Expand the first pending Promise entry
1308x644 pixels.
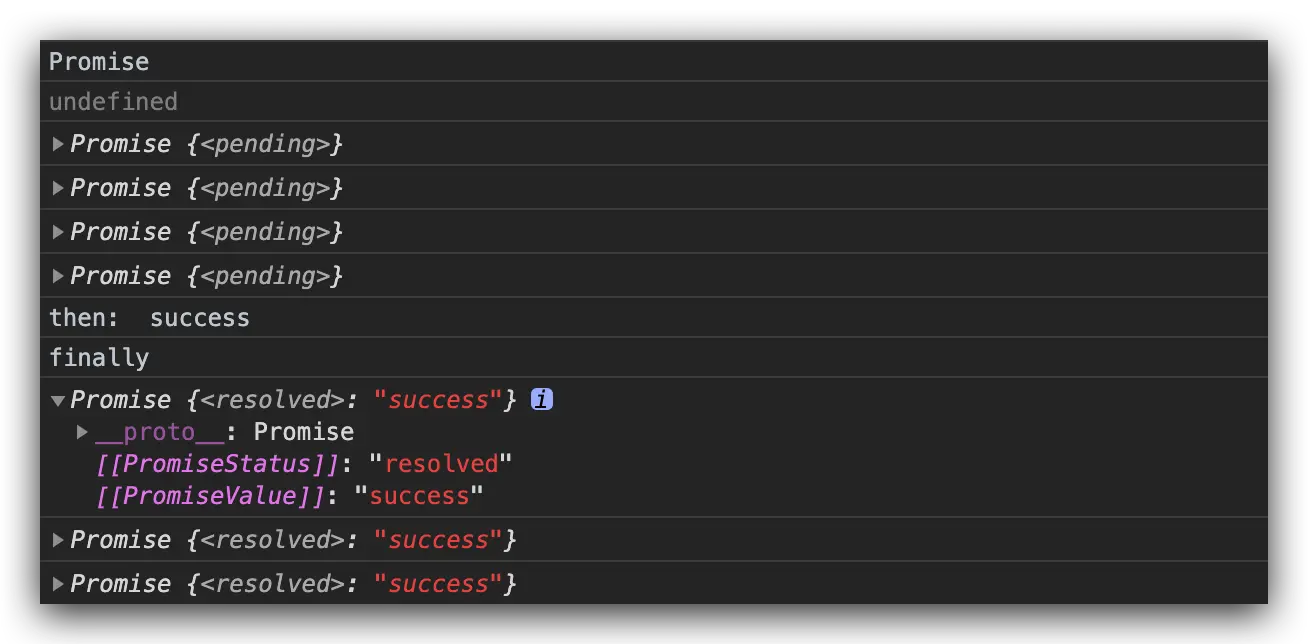tap(58, 144)
